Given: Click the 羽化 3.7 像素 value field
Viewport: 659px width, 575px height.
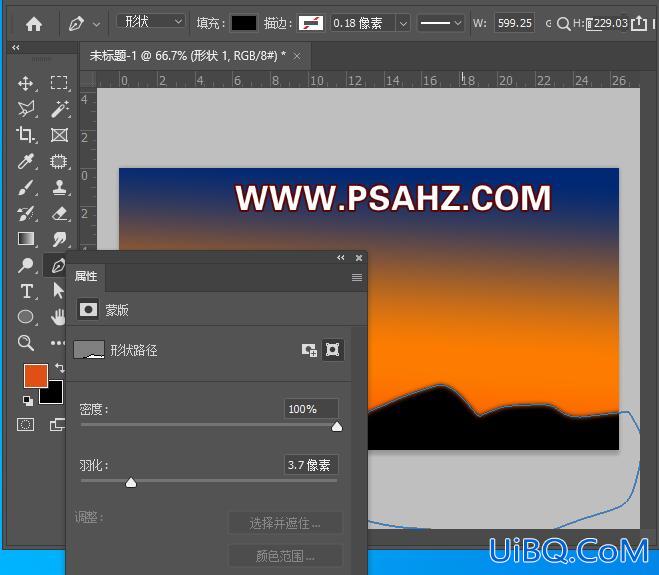Looking at the screenshot, I should coord(311,465).
